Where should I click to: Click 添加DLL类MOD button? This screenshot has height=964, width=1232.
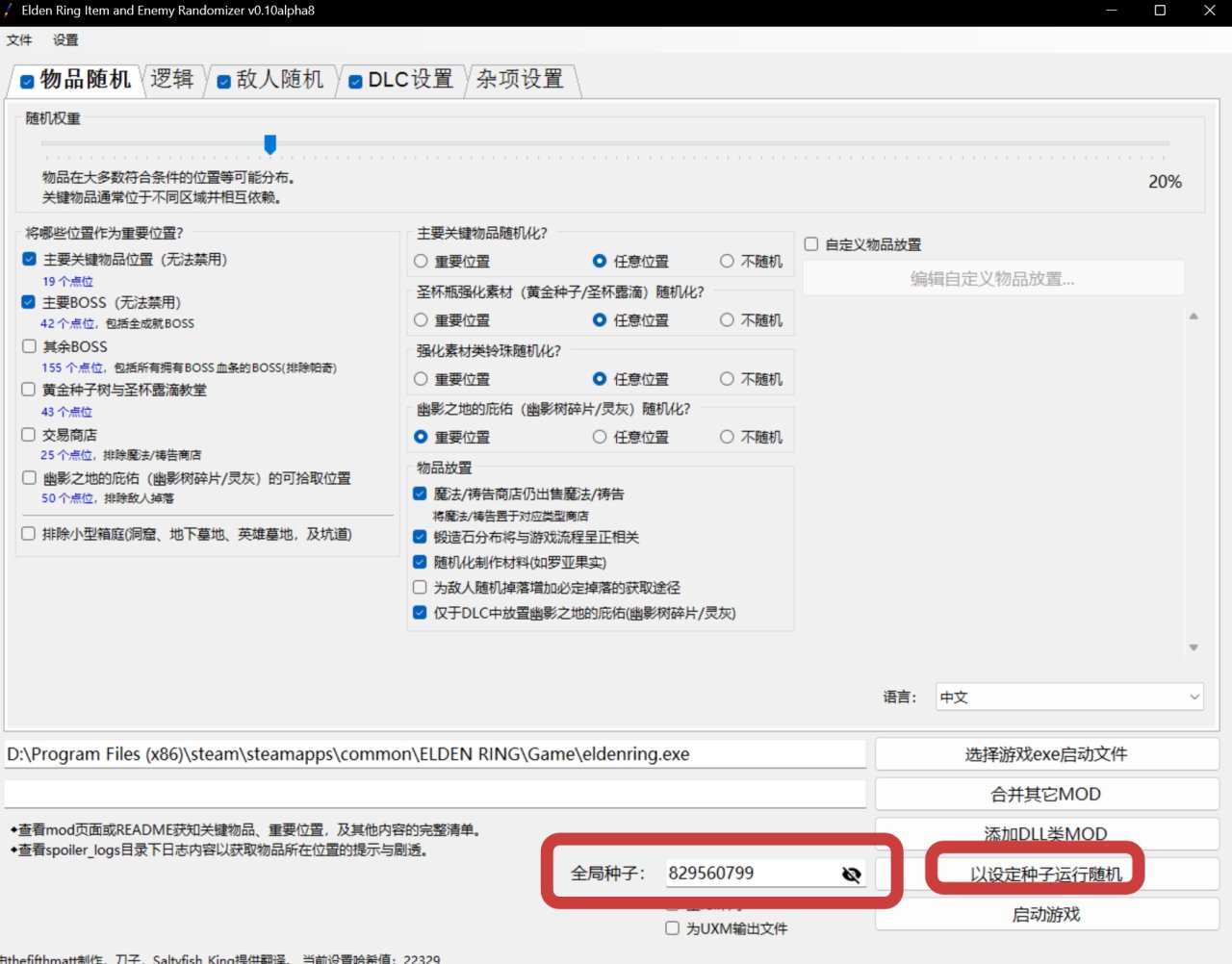(1046, 833)
